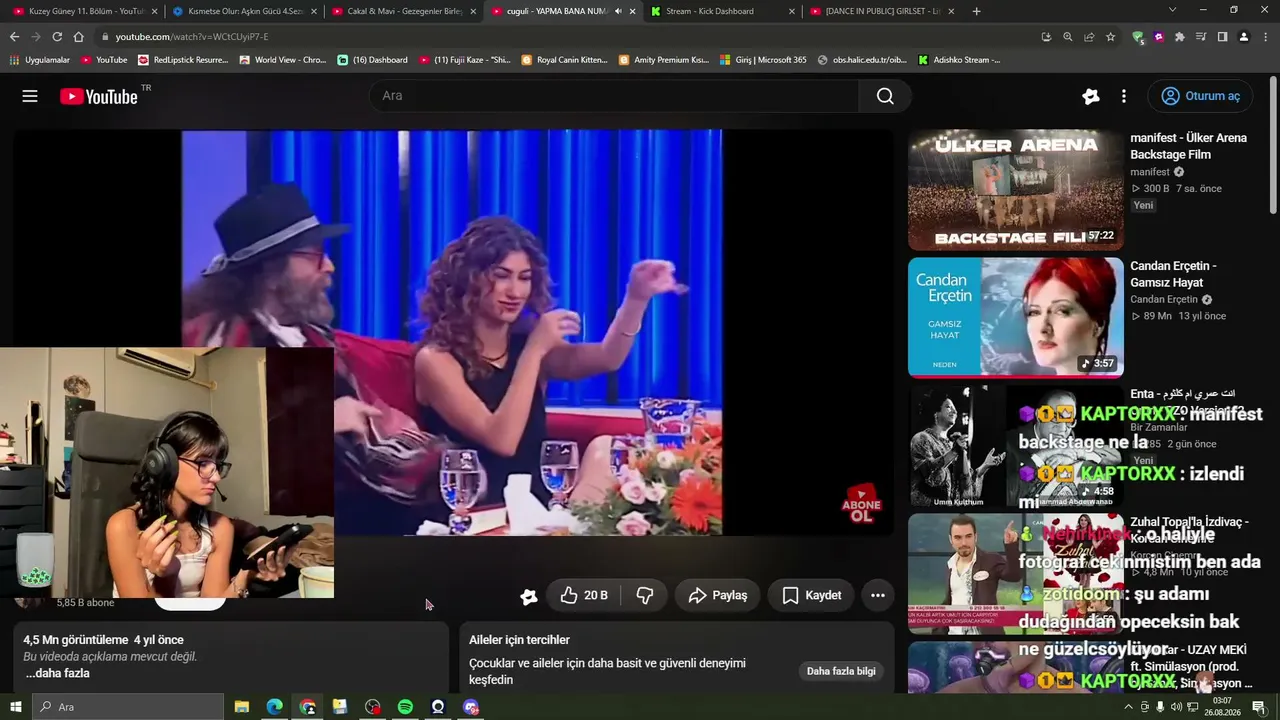The height and width of the screenshot is (720, 1280).
Task: Open more actions (three dots) under the video
Action: tap(878, 595)
